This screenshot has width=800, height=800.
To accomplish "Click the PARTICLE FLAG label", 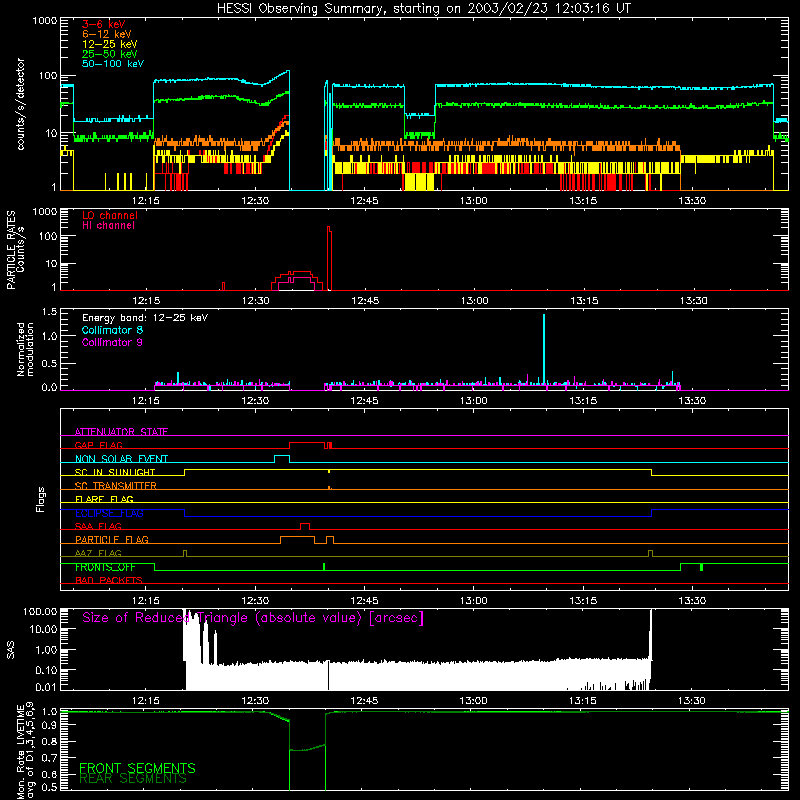I will pos(112,539).
